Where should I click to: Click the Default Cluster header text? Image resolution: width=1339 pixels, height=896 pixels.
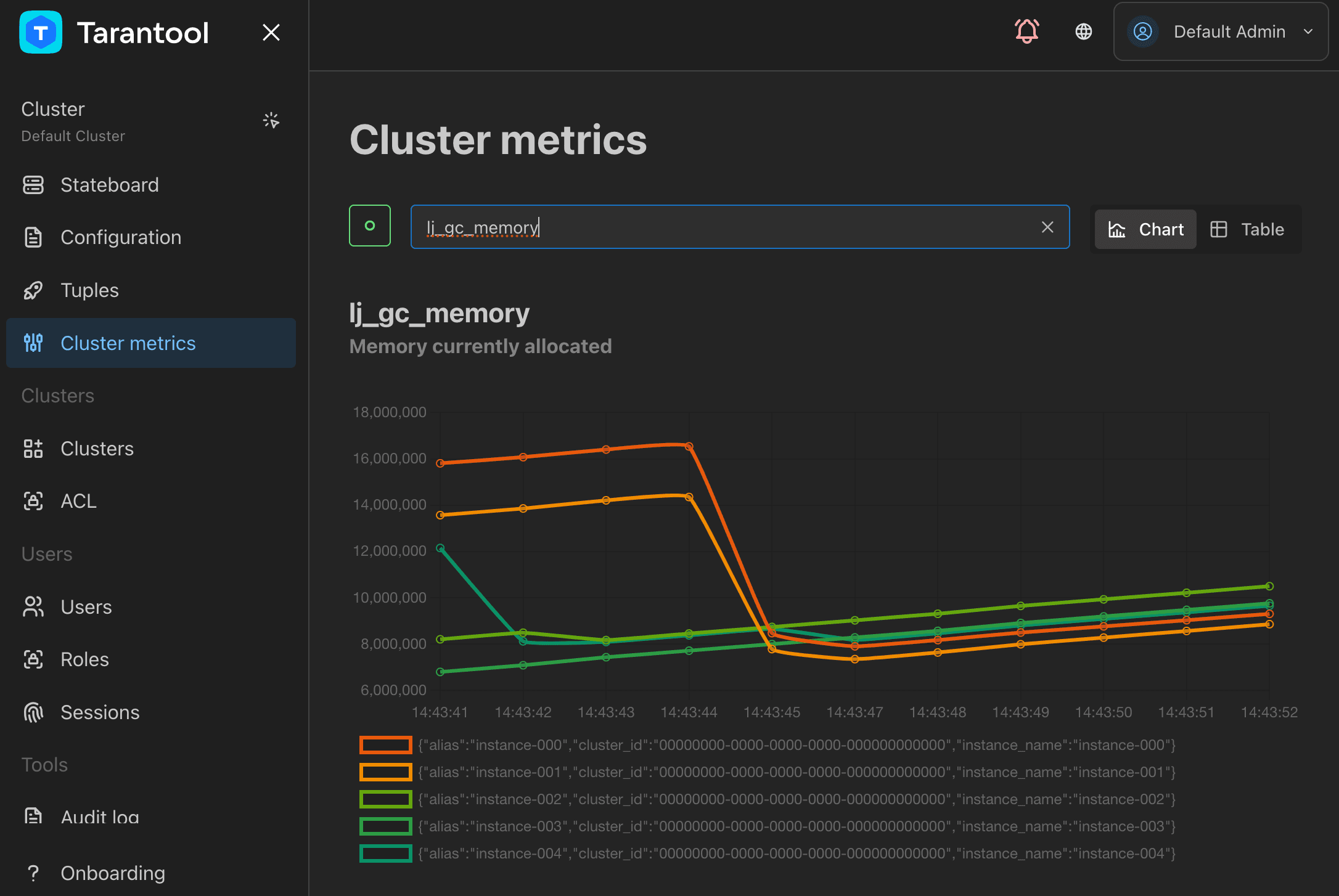73,136
